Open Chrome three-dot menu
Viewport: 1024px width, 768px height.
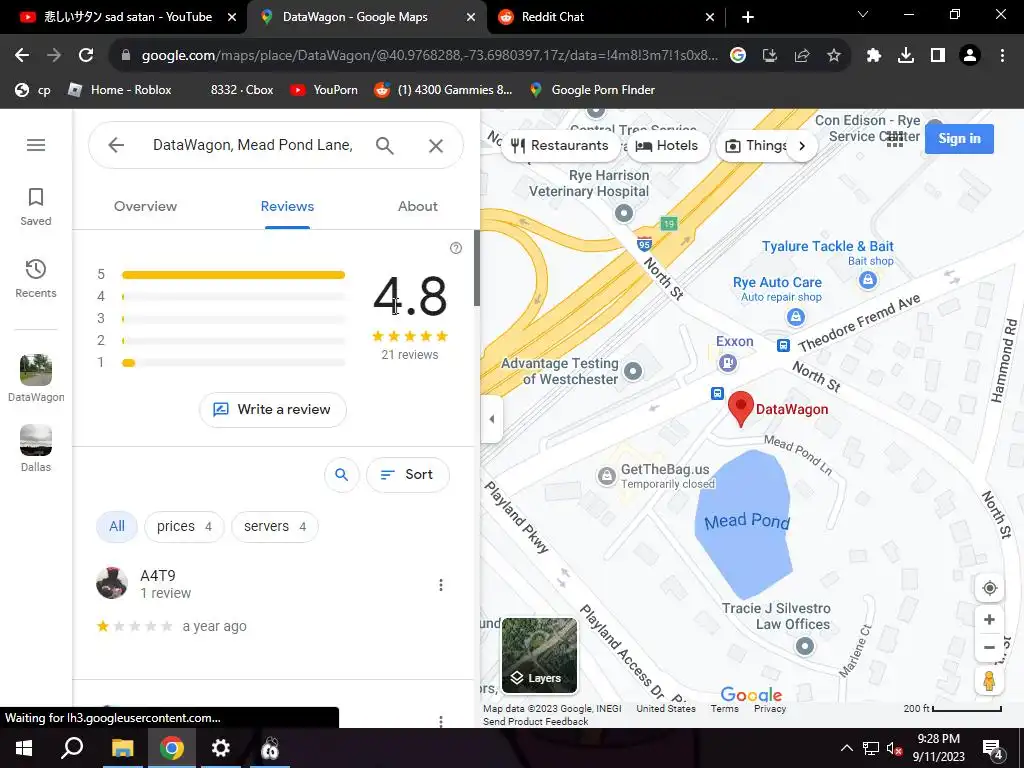[1002, 56]
